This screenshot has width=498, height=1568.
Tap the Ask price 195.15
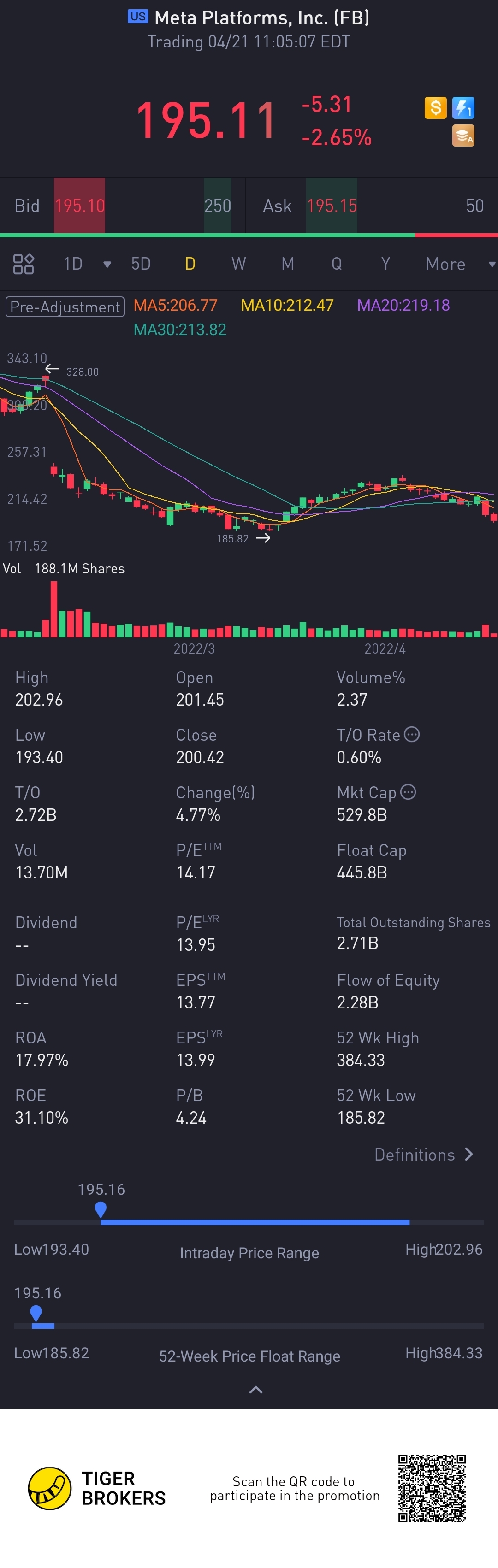coord(332,206)
